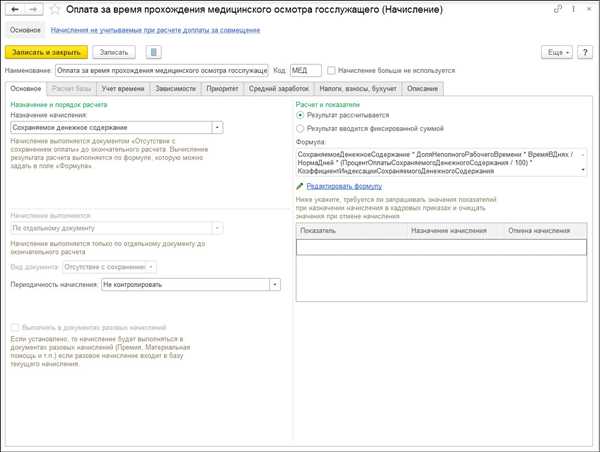
Task: Click the pencil icon beside the formula editor link
Action: (x=300, y=186)
